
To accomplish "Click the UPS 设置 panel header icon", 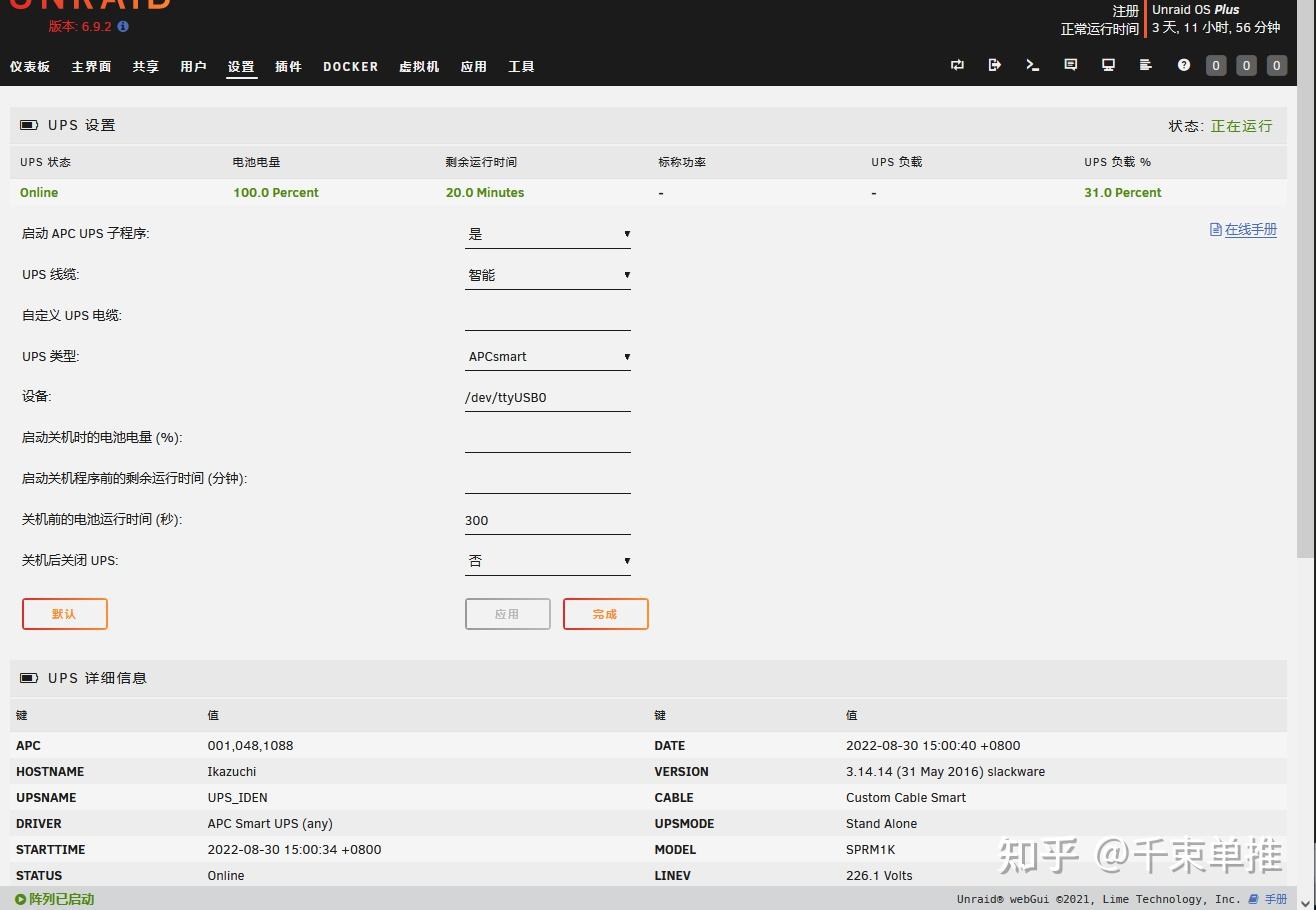I will tap(29, 125).
